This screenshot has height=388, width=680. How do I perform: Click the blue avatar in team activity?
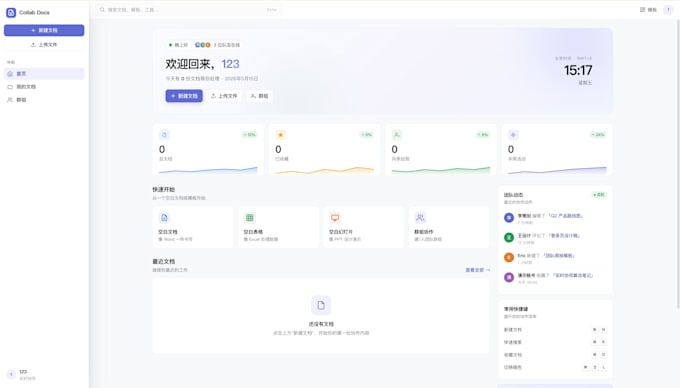point(509,218)
